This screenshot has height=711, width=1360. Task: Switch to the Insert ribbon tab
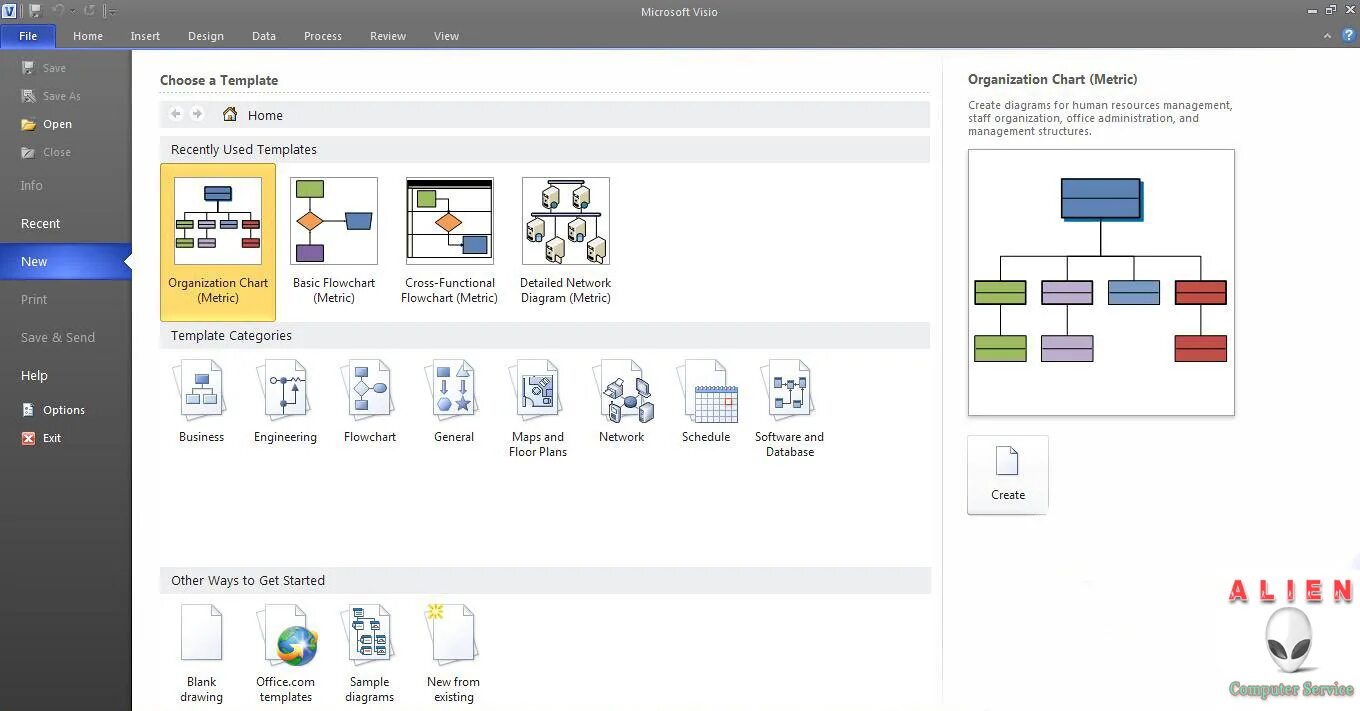tap(145, 36)
